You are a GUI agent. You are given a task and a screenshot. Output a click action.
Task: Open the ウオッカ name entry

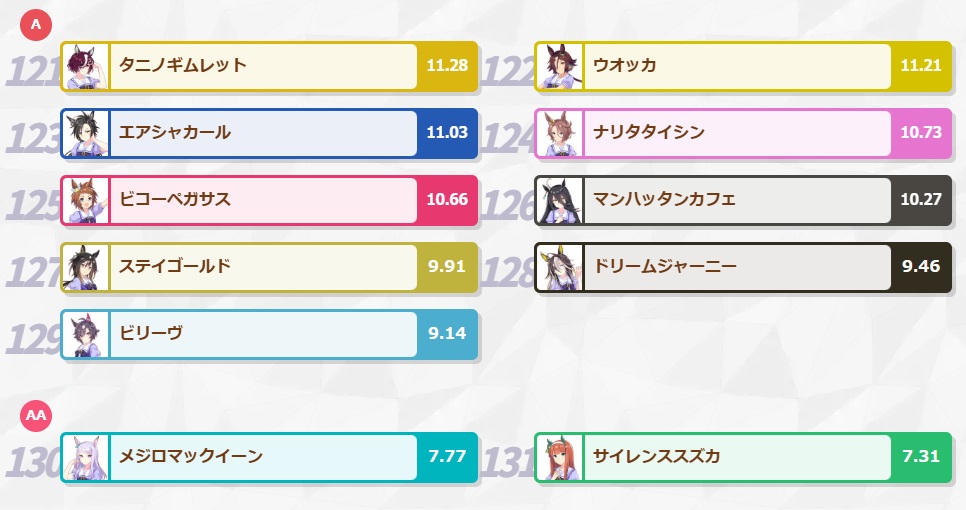(737, 67)
